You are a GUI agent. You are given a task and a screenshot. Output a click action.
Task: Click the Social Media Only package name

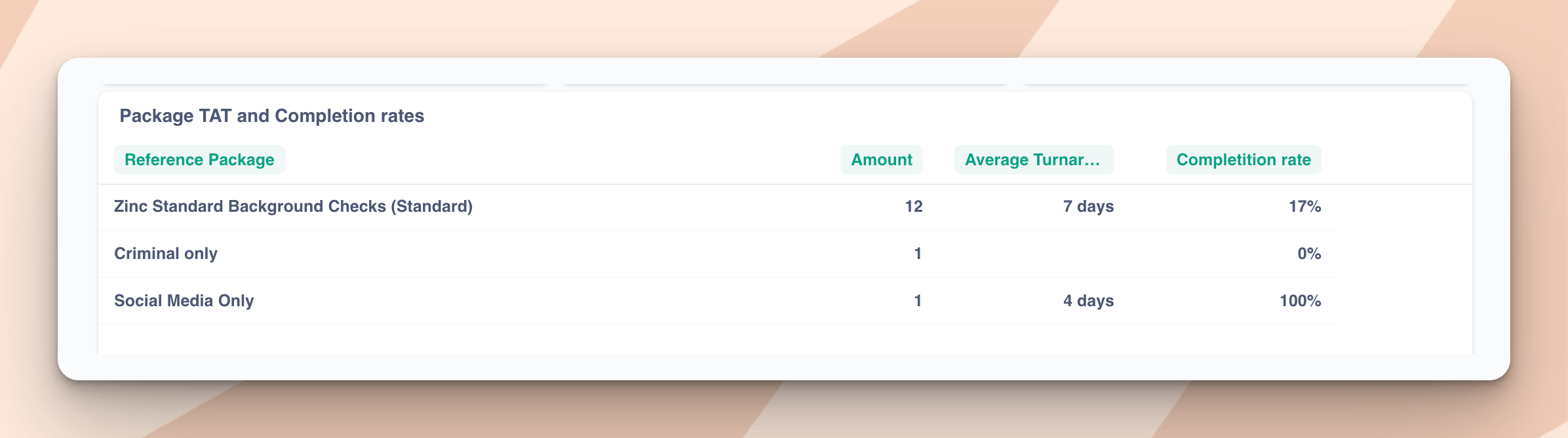184,301
